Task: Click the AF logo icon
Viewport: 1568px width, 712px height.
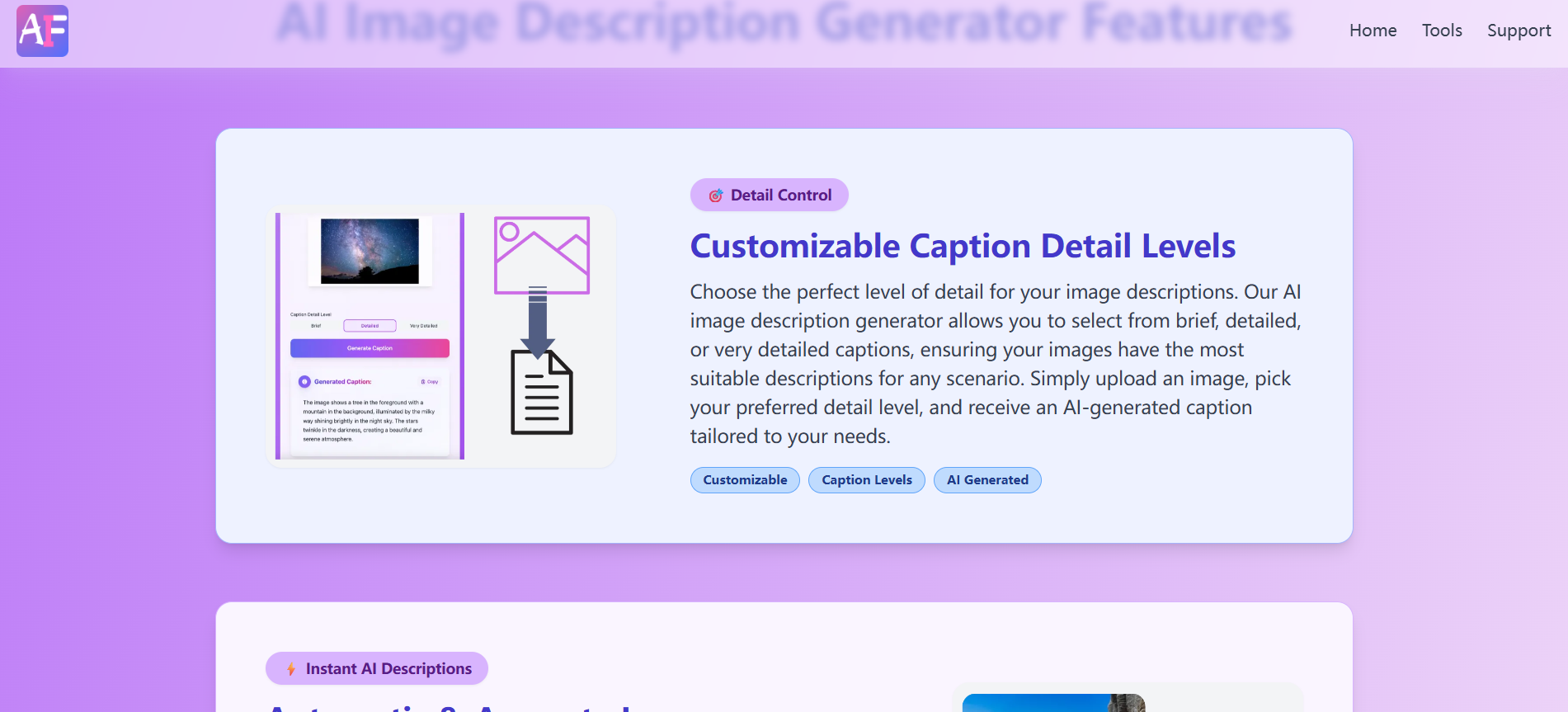Action: pyautogui.click(x=42, y=31)
